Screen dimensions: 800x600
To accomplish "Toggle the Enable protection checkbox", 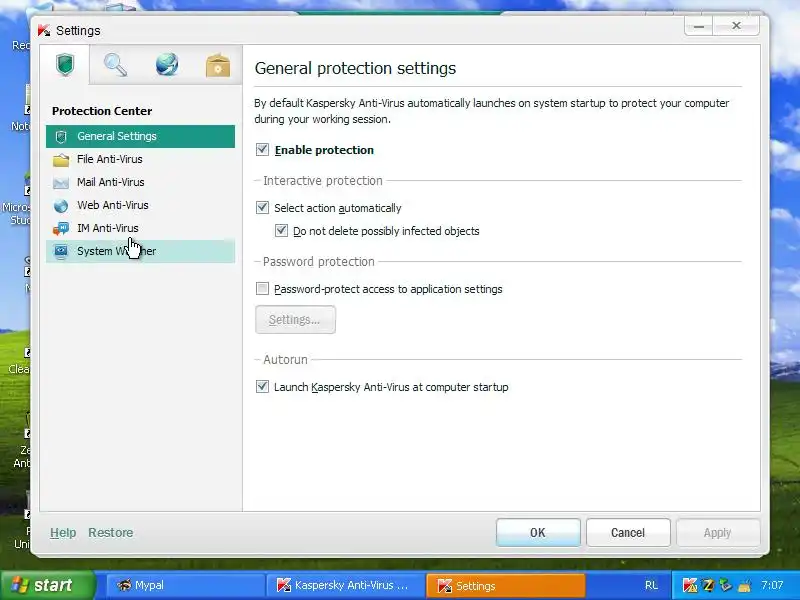I will [262, 149].
